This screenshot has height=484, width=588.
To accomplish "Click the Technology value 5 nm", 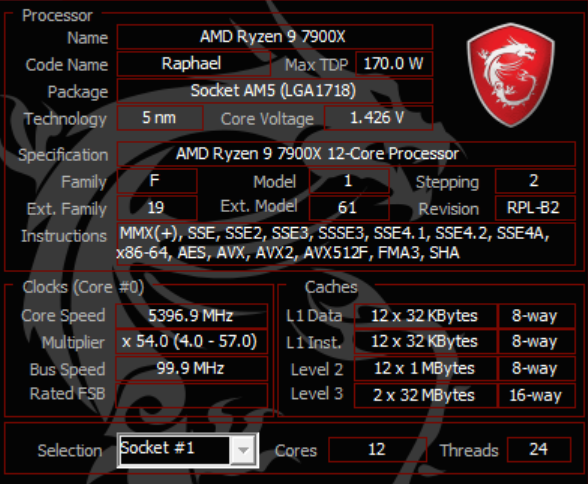I will (x=160, y=118).
